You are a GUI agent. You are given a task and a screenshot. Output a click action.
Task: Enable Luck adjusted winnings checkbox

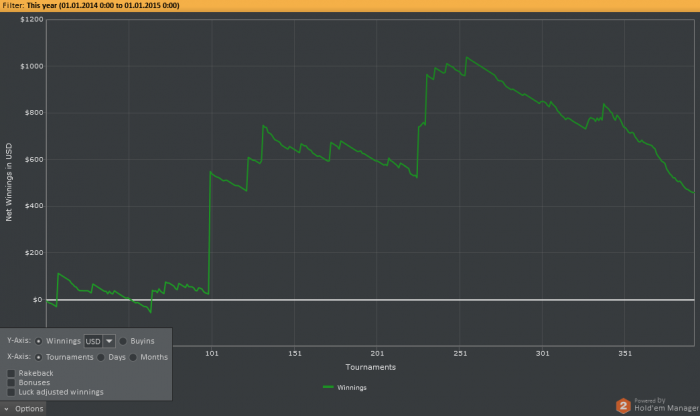(11, 392)
